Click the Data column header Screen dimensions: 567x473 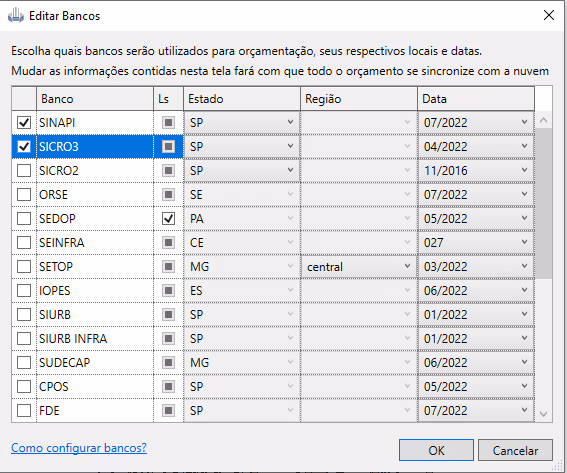[x=476, y=99]
